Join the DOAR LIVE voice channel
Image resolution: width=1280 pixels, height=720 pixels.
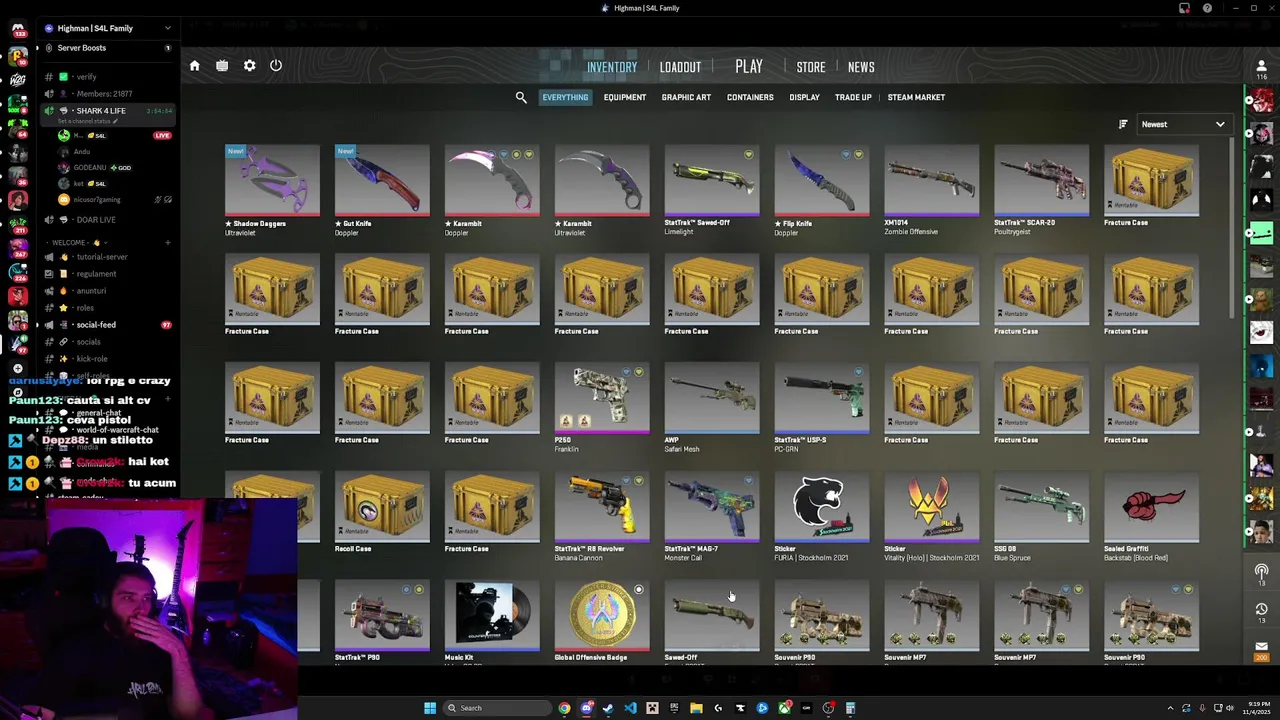click(x=108, y=220)
